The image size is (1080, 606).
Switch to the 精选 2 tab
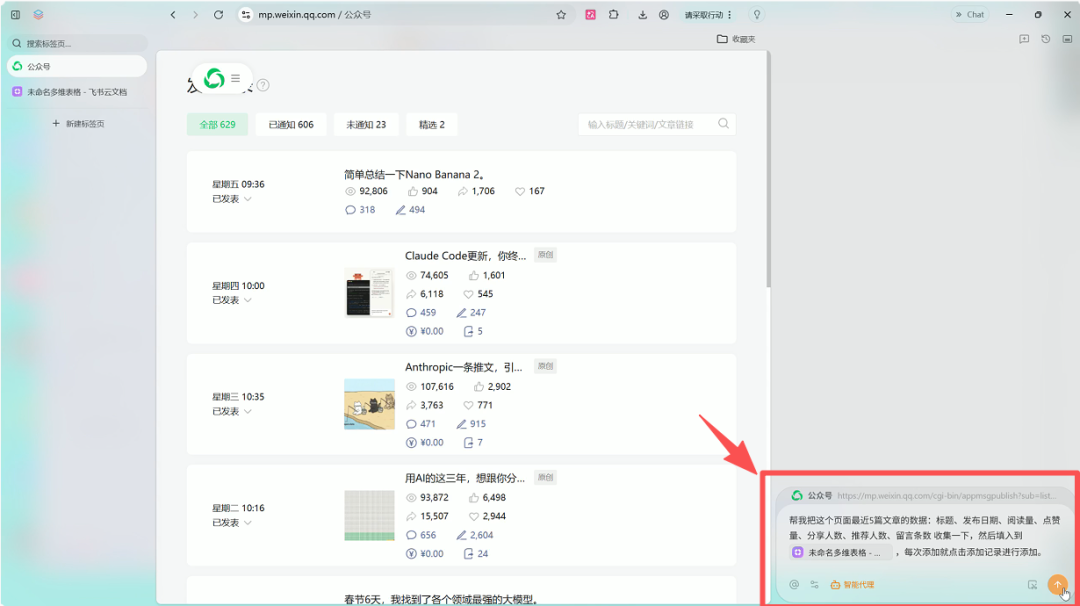pyautogui.click(x=432, y=124)
